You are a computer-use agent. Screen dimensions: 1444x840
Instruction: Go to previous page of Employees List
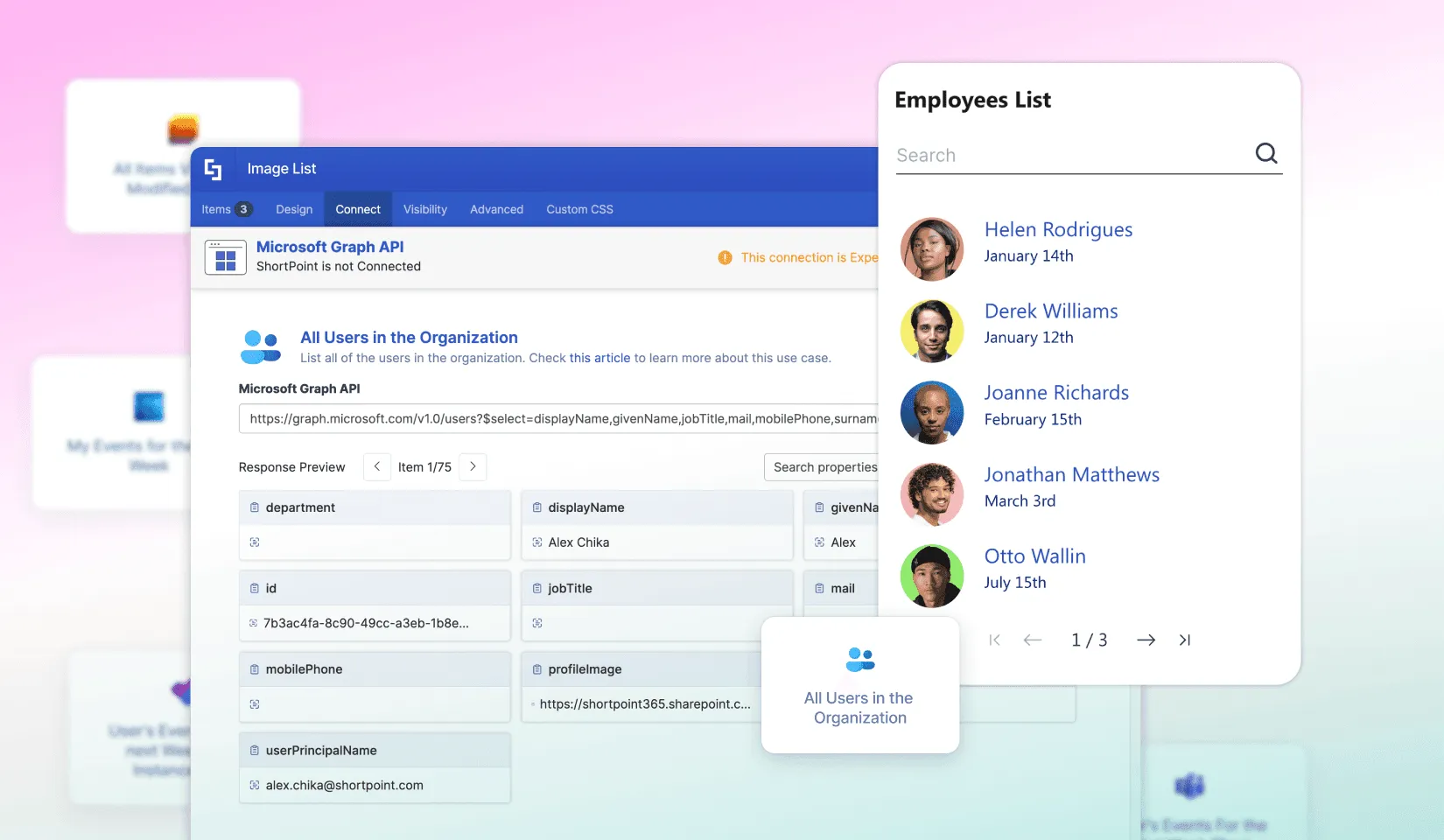[x=1033, y=640]
